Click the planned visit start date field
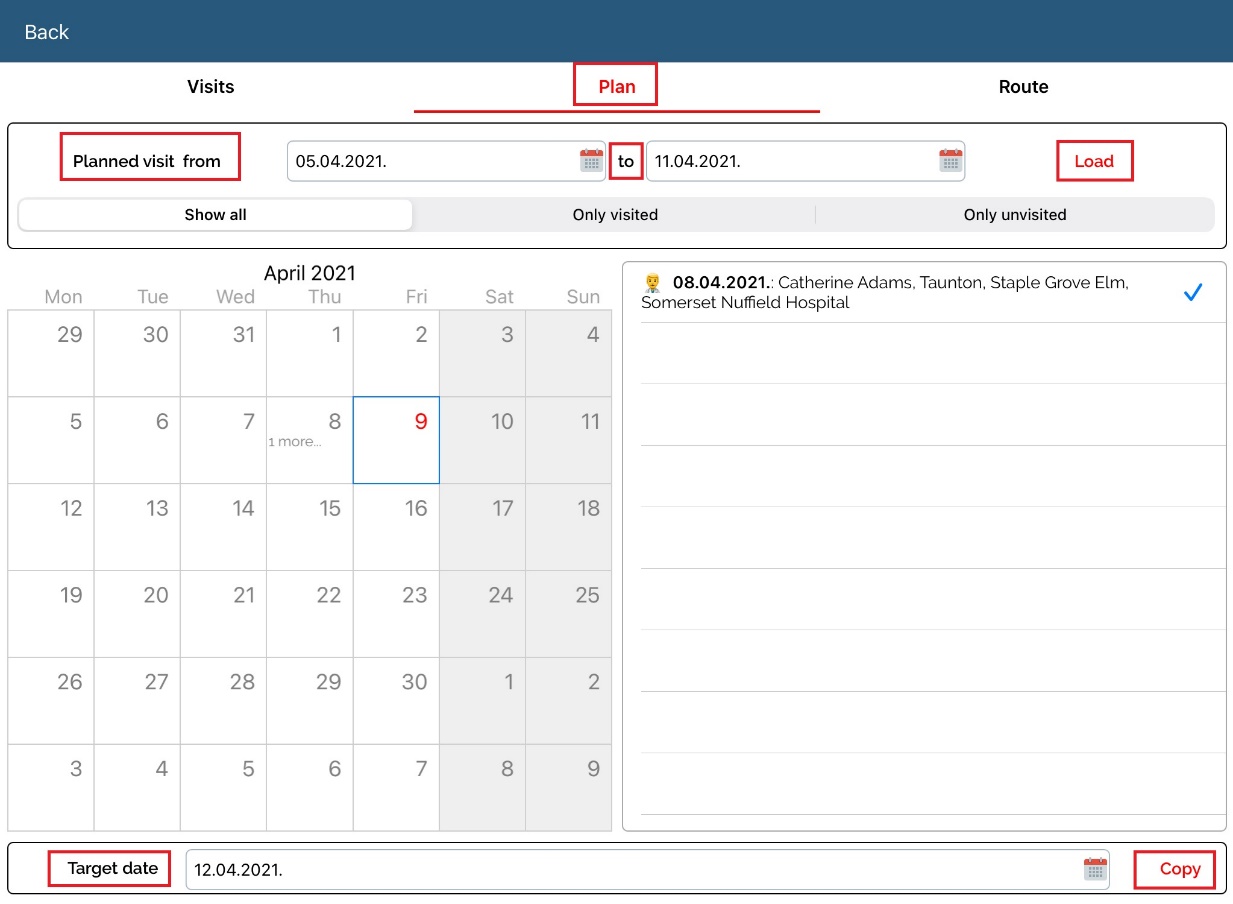Image resolution: width=1233 pixels, height=904 pixels. point(430,161)
